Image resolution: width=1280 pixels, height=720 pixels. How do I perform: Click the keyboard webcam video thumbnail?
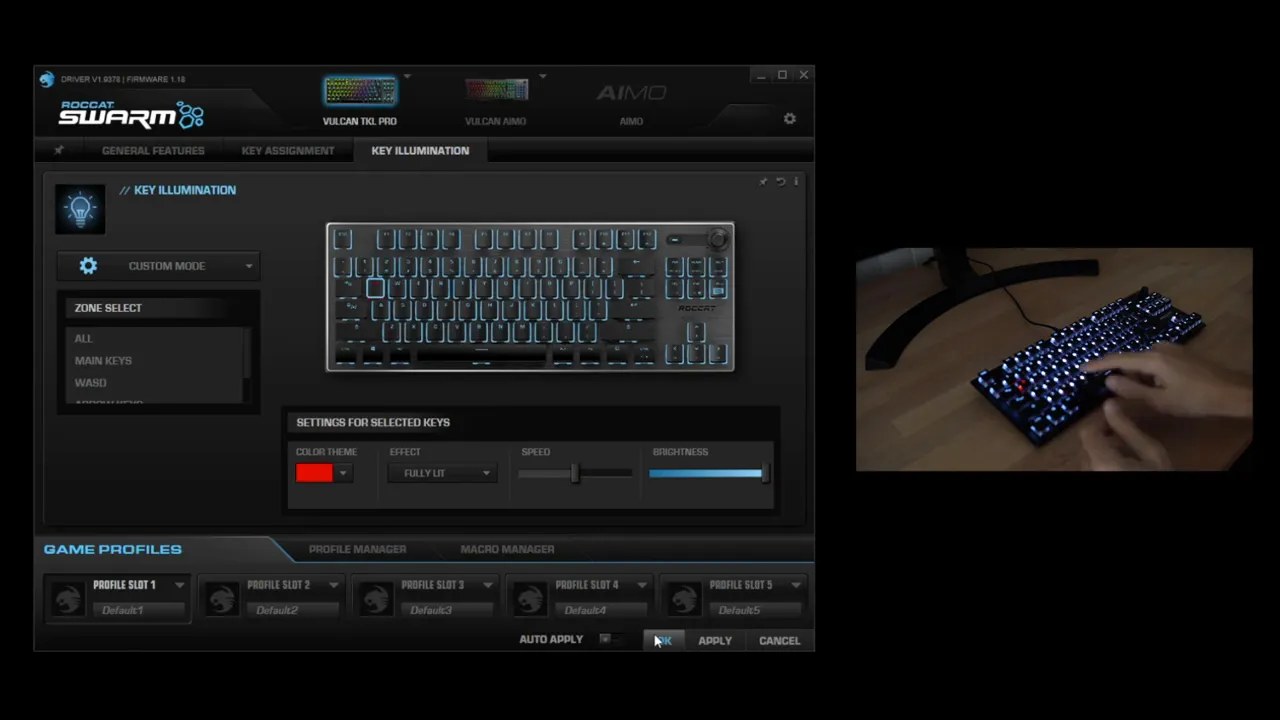[1054, 359]
